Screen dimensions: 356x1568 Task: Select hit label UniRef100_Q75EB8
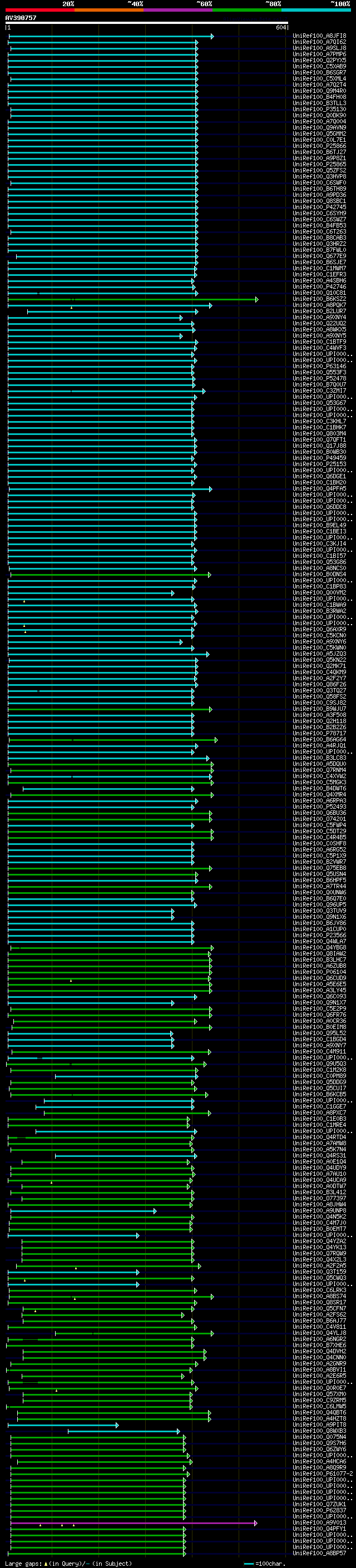click(319, 868)
